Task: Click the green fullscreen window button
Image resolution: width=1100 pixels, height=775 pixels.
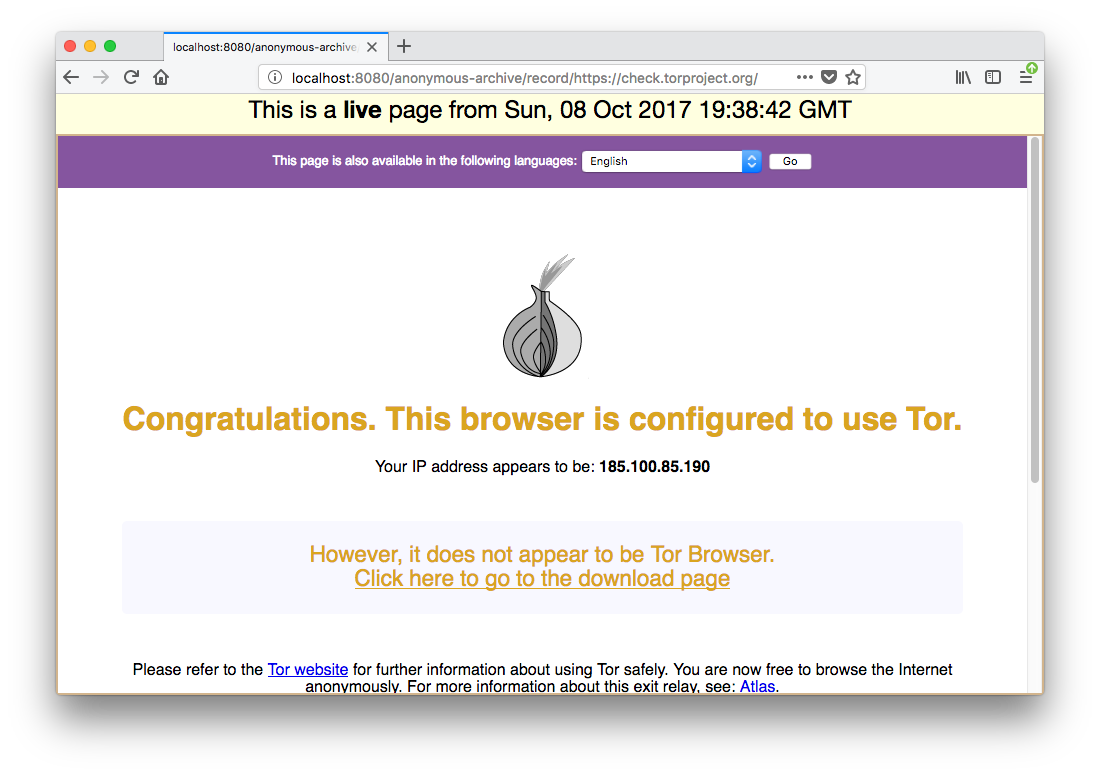Action: [109, 46]
